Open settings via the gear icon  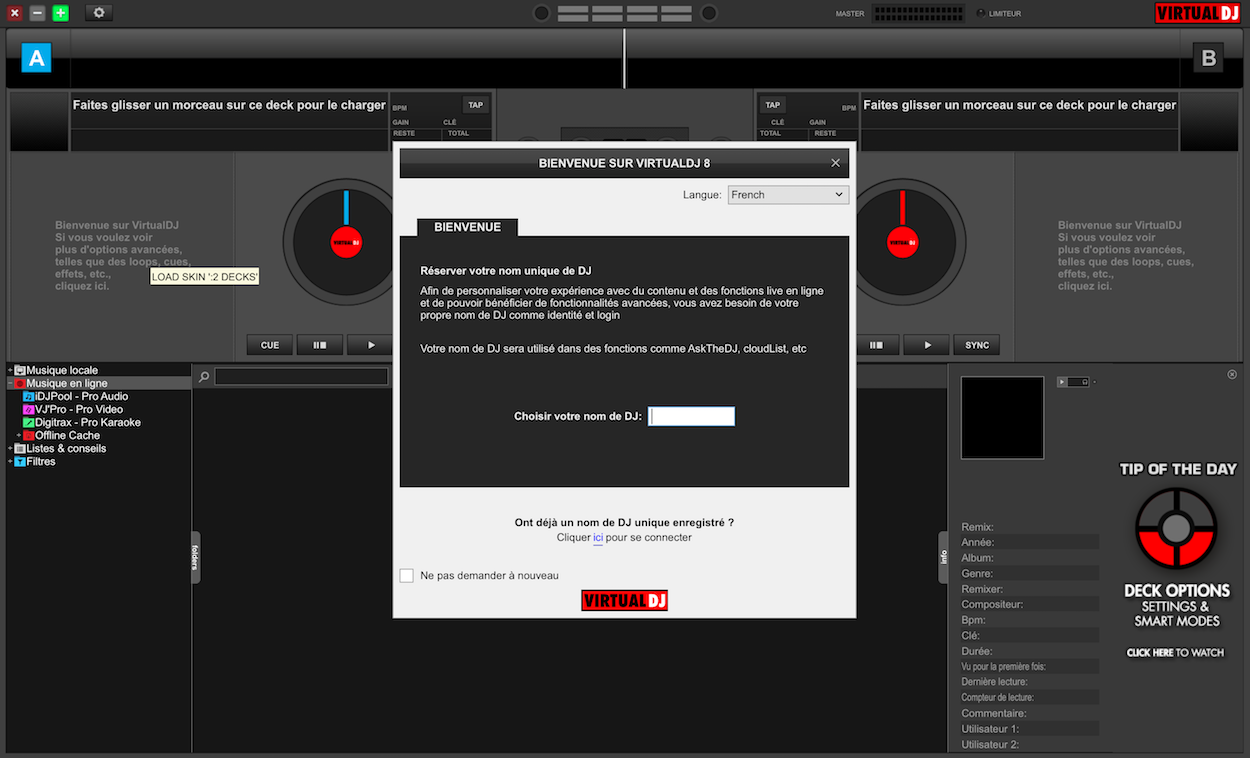99,13
